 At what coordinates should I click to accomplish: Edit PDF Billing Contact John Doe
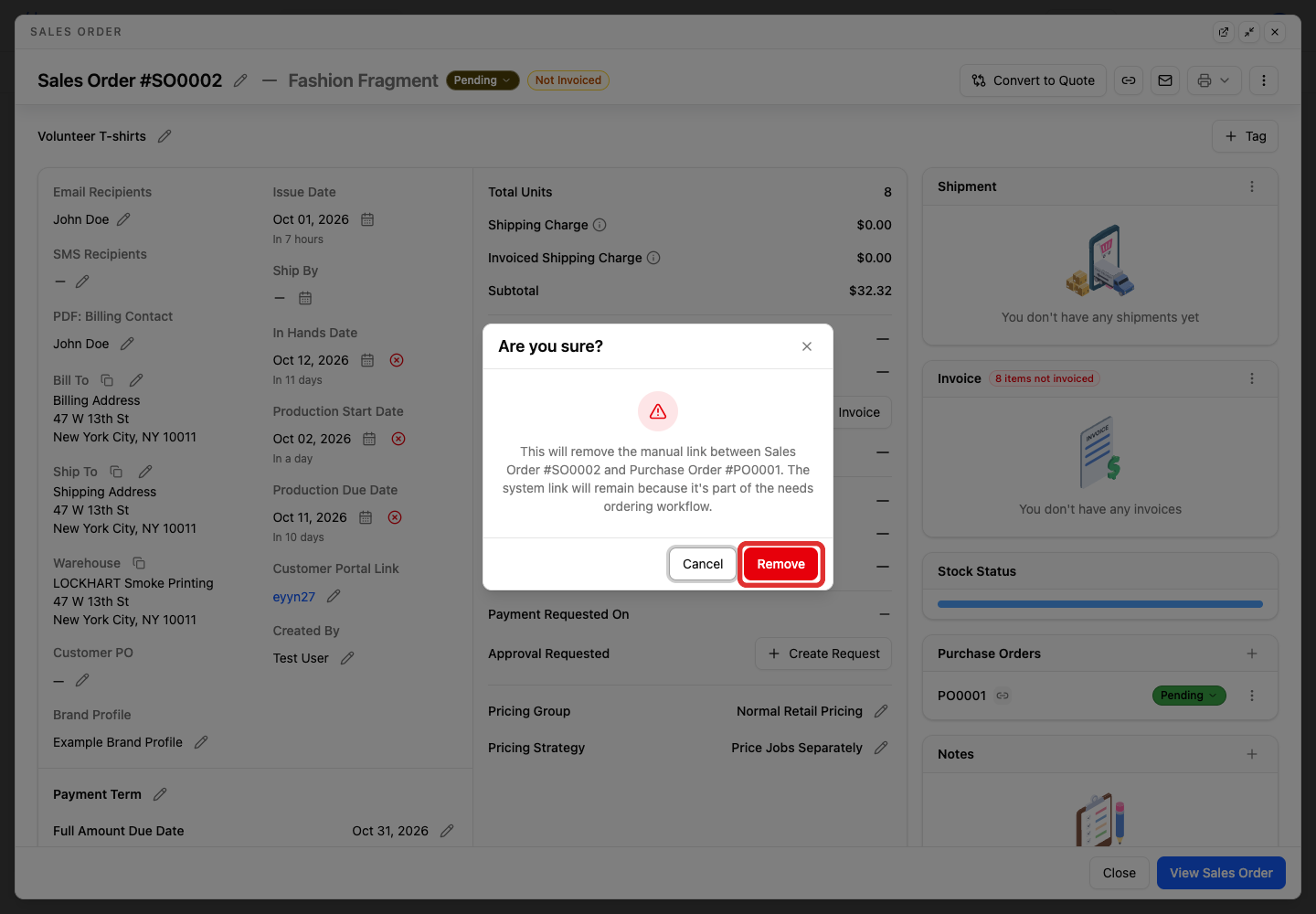coord(127,344)
